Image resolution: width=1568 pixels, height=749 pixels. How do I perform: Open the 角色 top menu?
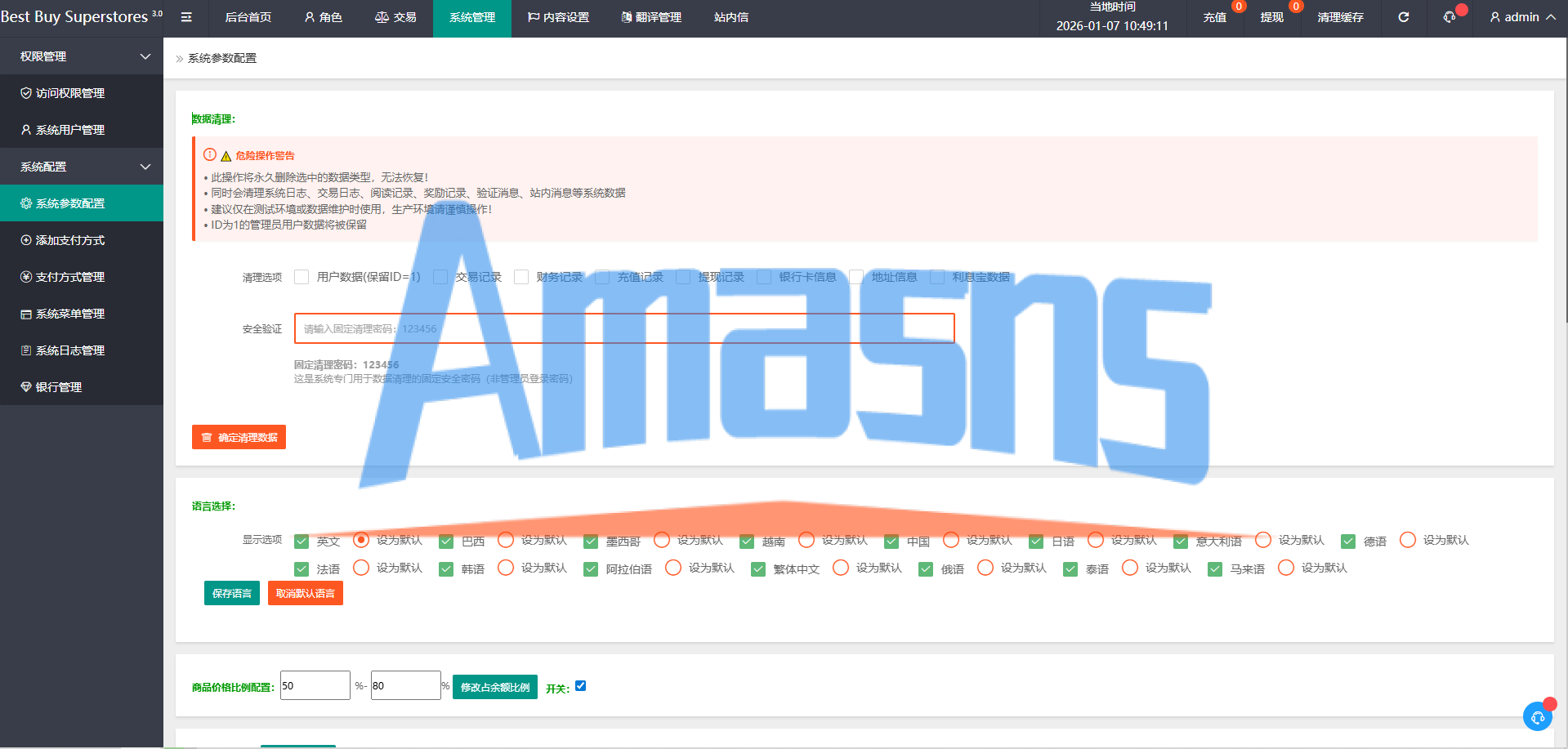[x=324, y=17]
